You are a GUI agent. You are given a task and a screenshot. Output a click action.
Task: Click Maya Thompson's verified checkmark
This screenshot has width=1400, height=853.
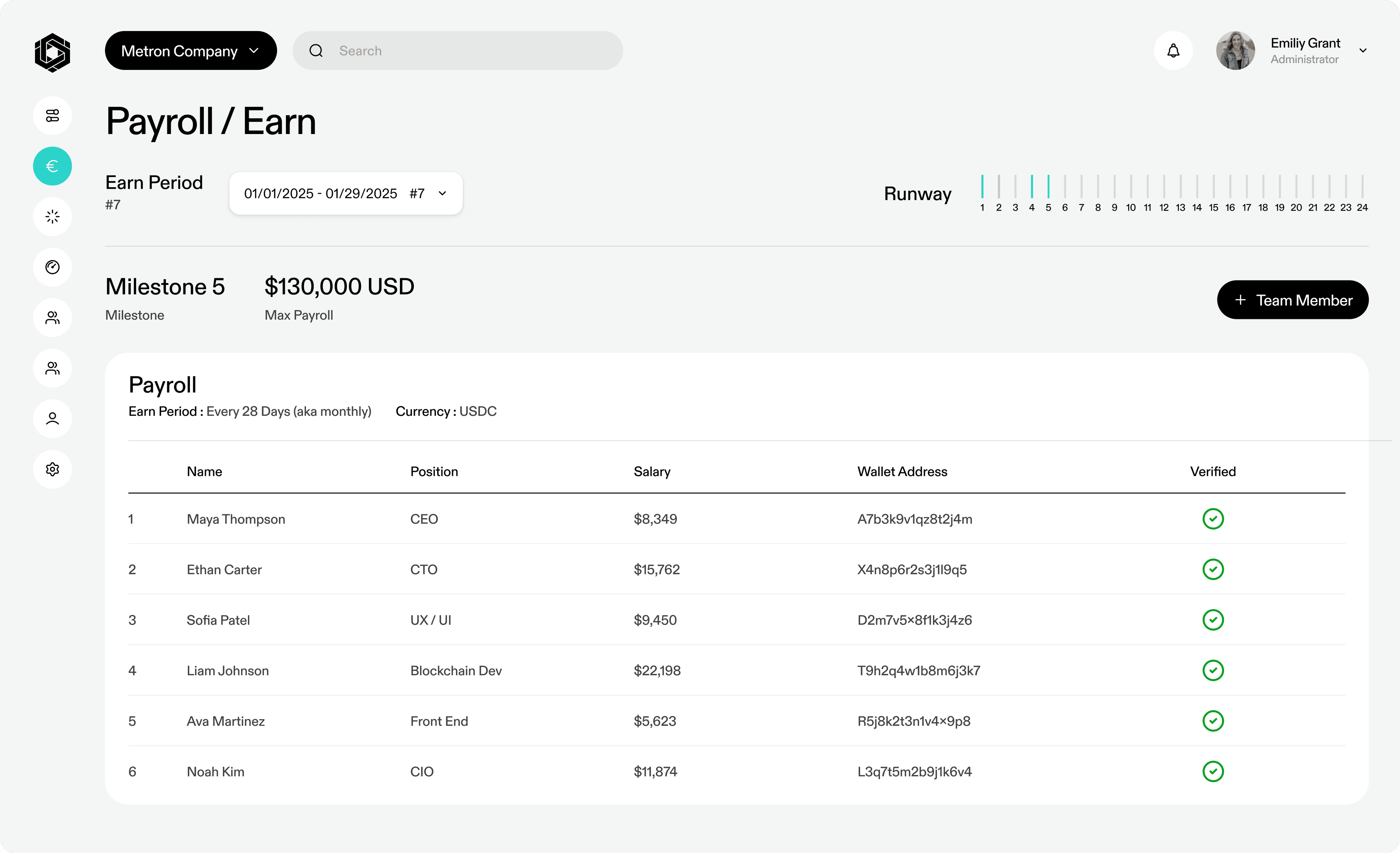[1213, 519]
